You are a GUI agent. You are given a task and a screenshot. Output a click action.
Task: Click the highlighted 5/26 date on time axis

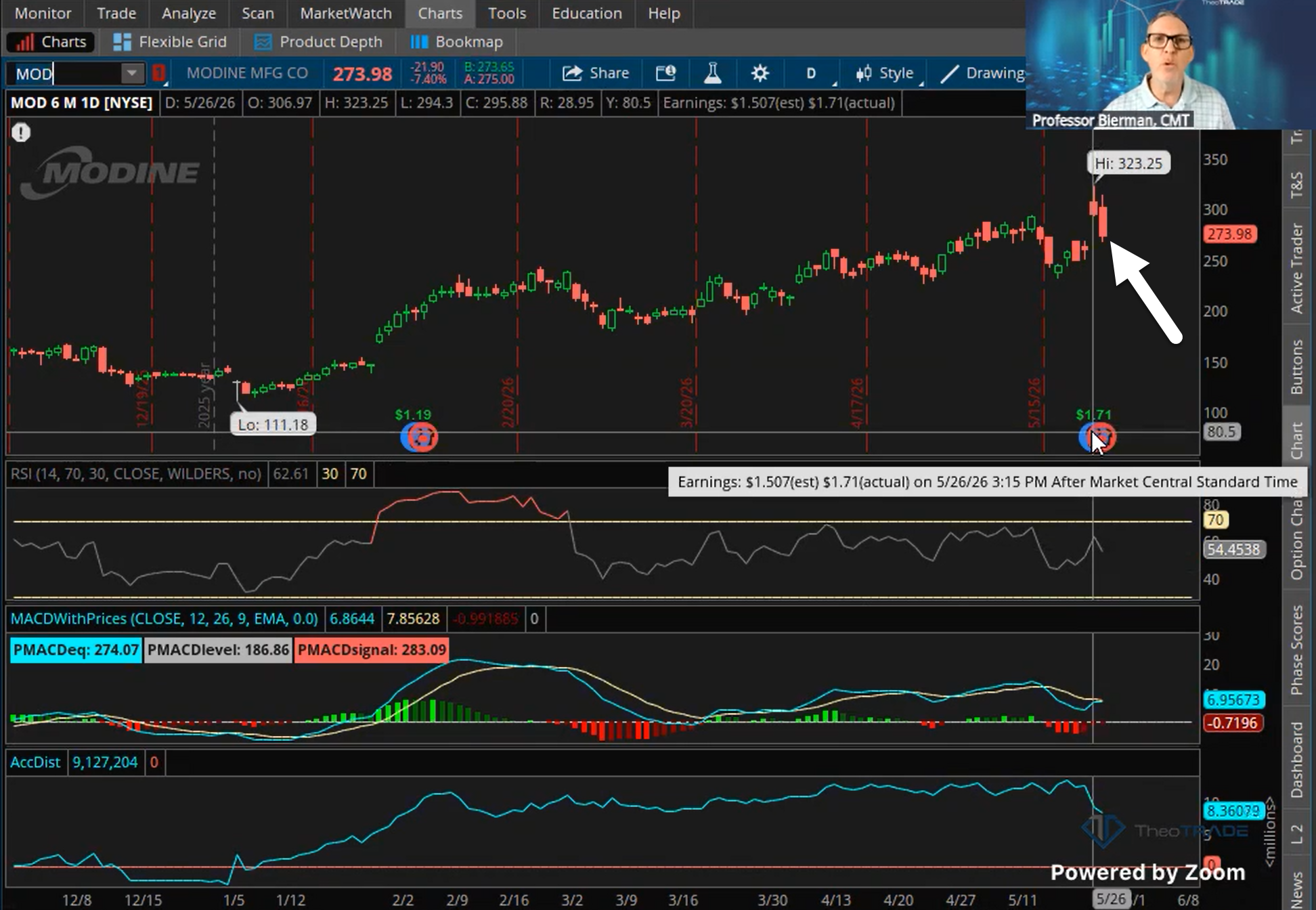(1111, 899)
